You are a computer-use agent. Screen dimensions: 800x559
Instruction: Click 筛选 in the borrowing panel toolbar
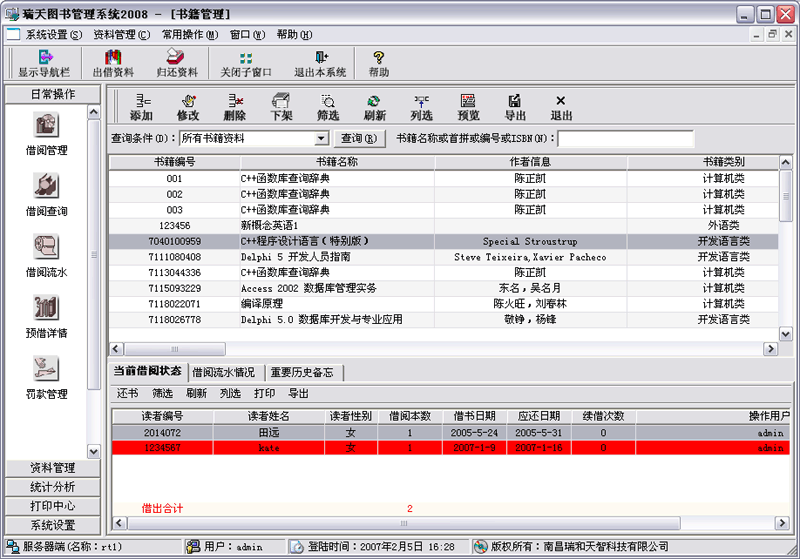coord(162,393)
